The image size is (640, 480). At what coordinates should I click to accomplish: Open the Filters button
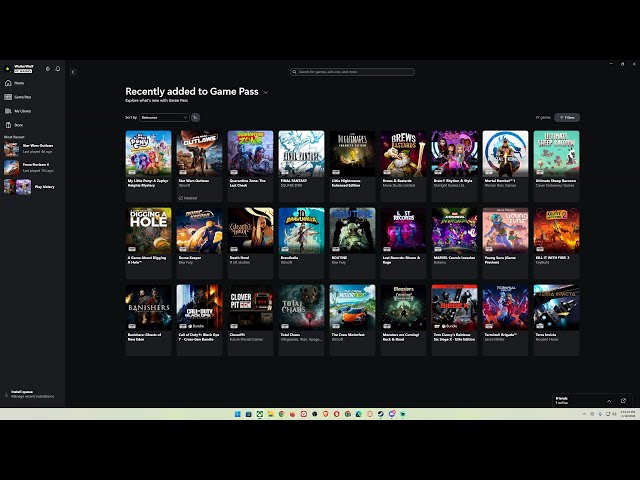coord(567,118)
